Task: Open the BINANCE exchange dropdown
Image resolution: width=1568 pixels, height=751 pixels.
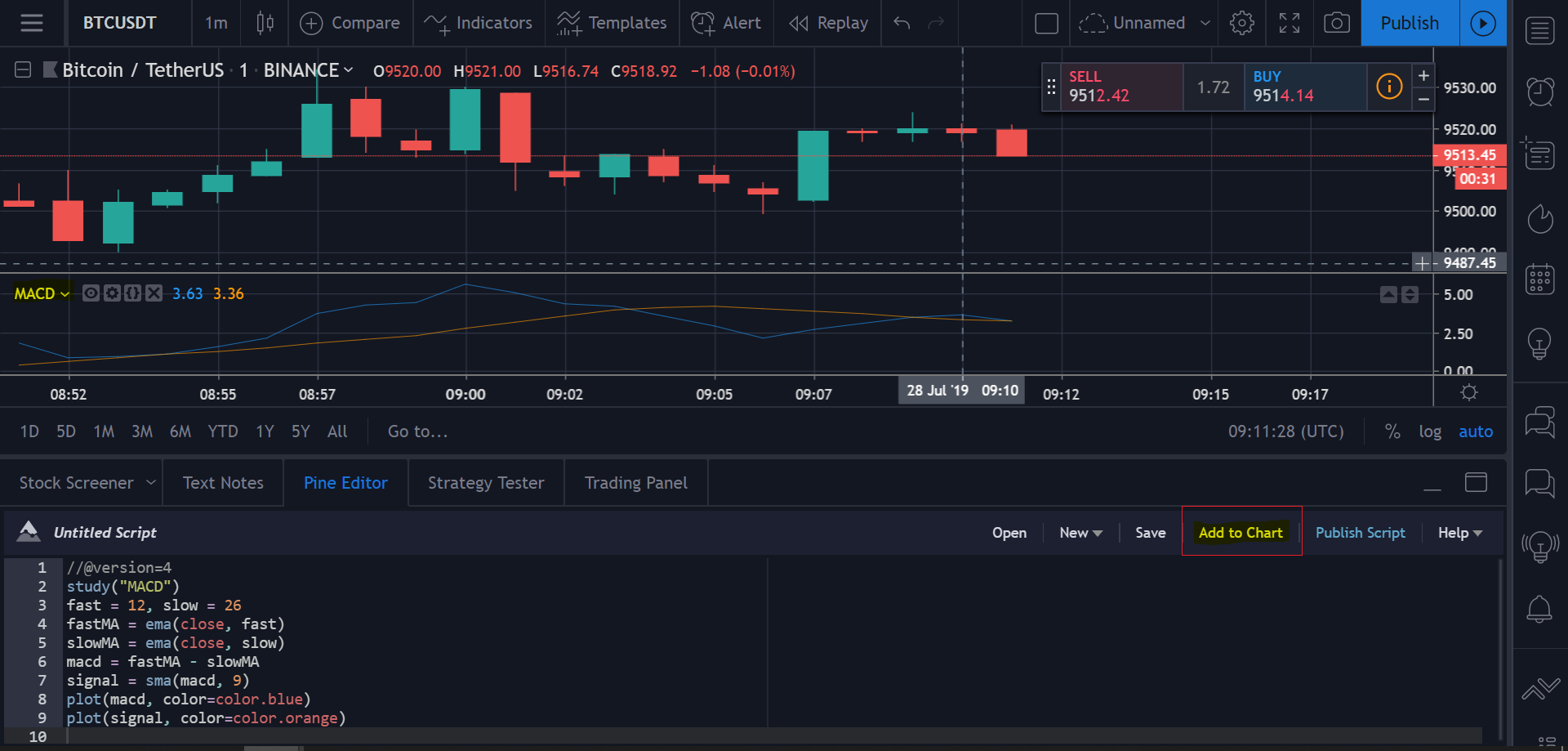Action: 309,70
